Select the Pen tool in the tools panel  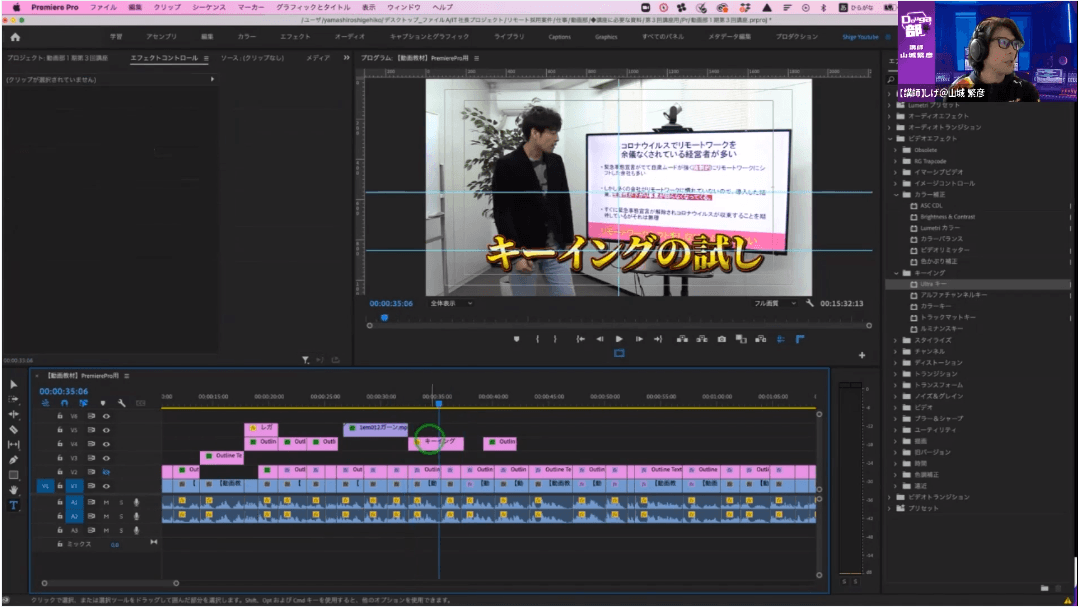coord(14,460)
